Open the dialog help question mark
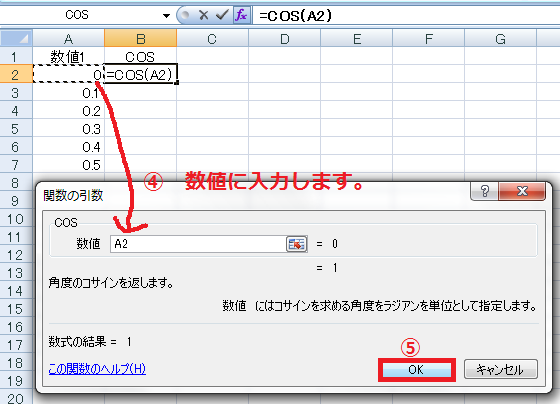Screen dimensions: 560x404 tap(485, 191)
